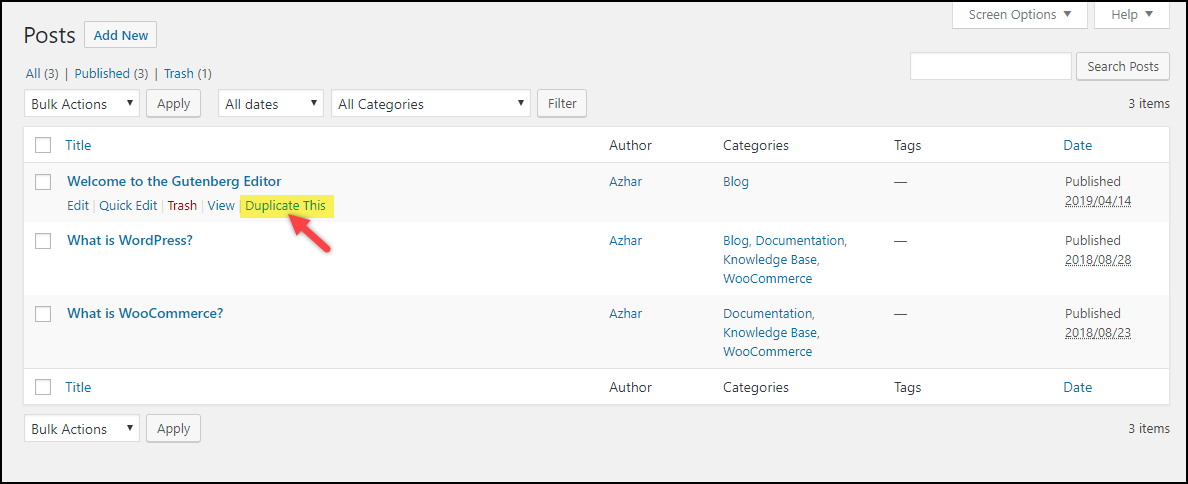The height and width of the screenshot is (484, 1188).
Task: Show All (3) posts filter
Action: pos(42,73)
